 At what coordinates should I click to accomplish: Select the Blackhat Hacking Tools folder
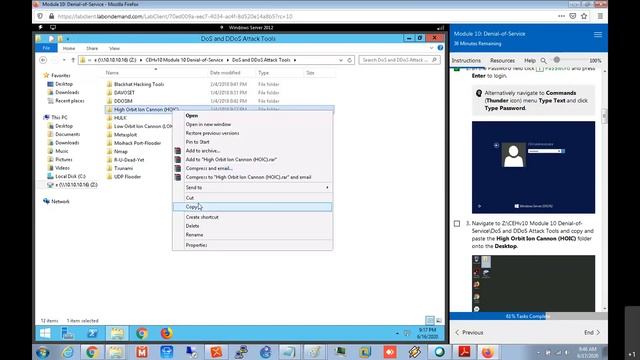click(139, 84)
